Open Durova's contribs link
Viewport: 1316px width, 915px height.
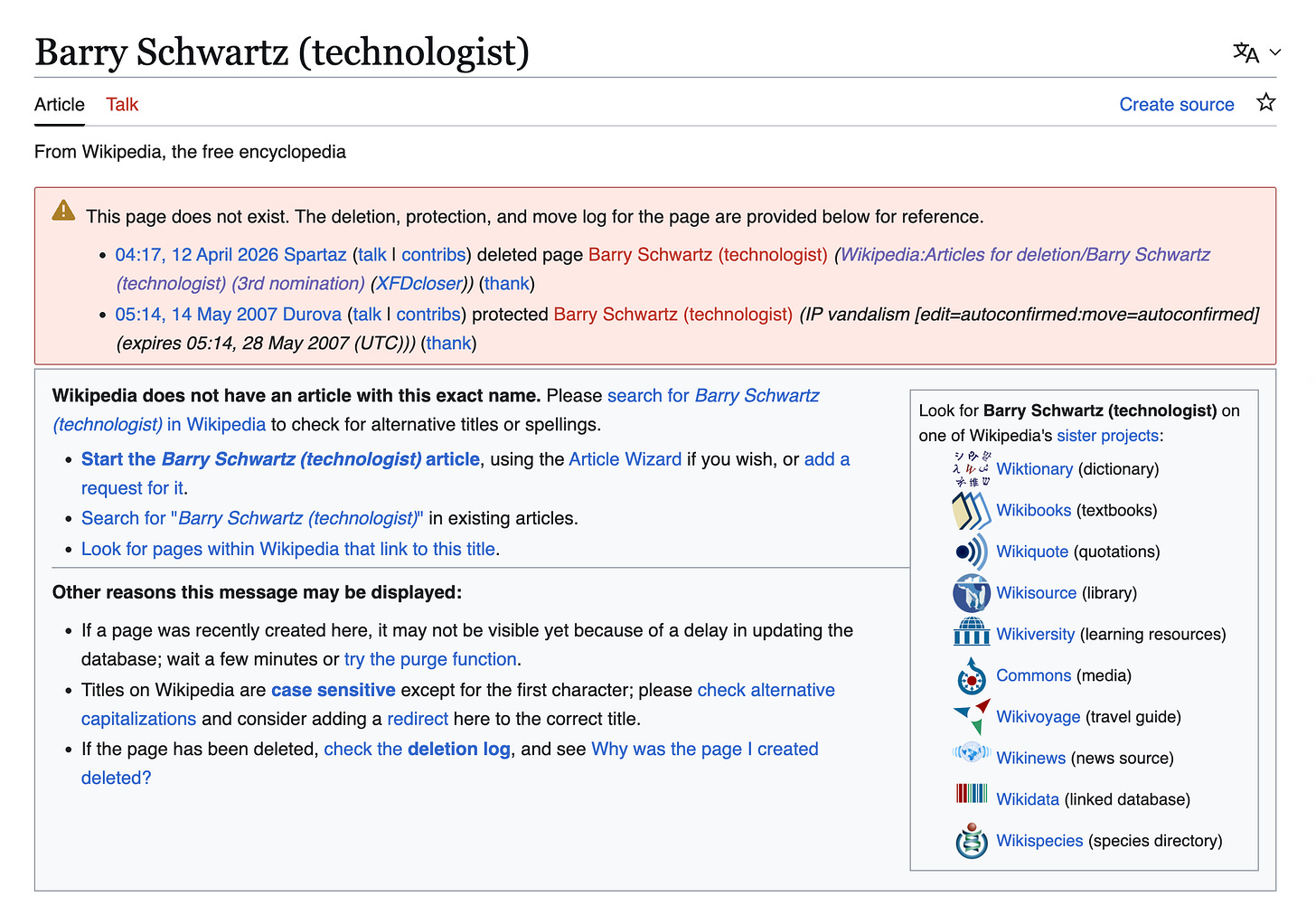click(x=428, y=315)
